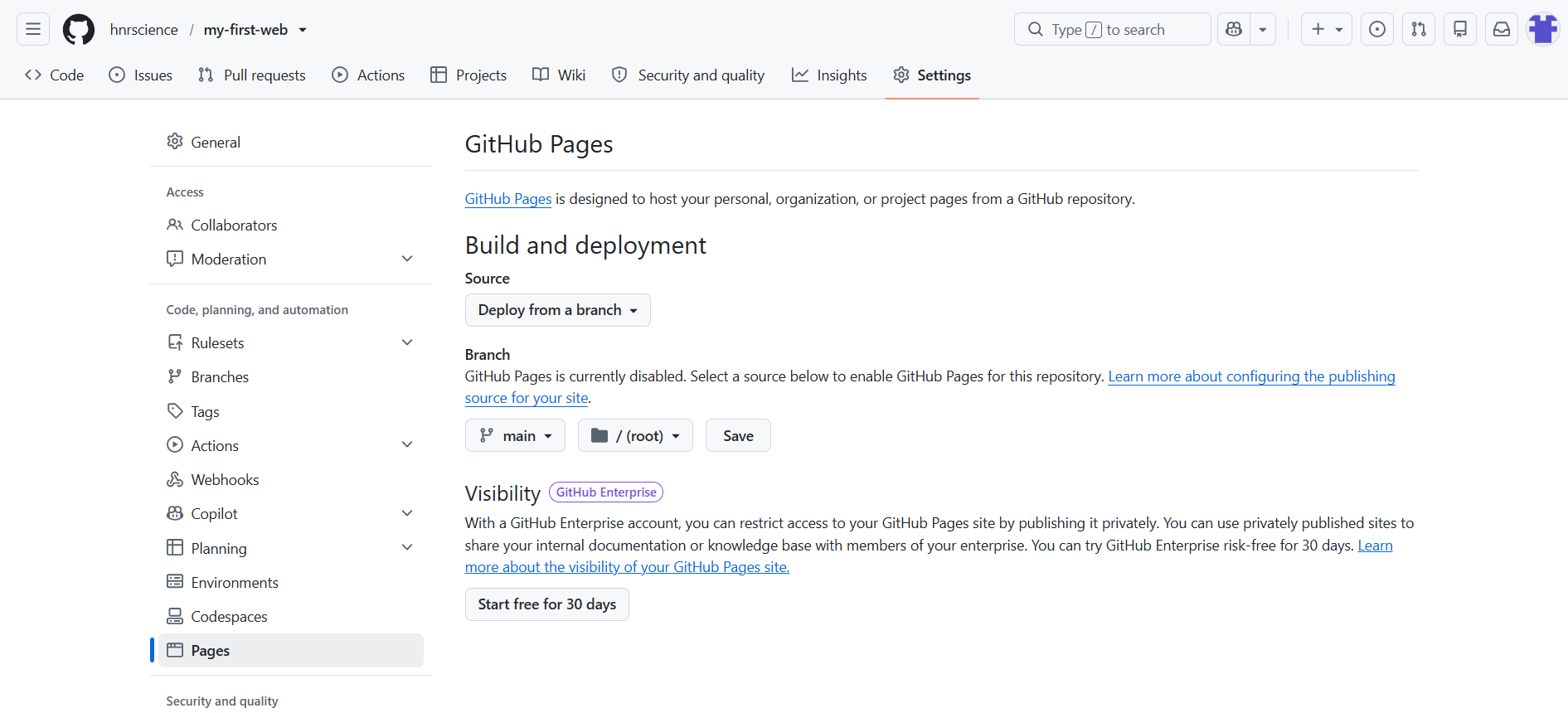Open the repository name dropdown arrow
The image size is (1568, 713).
point(303,30)
